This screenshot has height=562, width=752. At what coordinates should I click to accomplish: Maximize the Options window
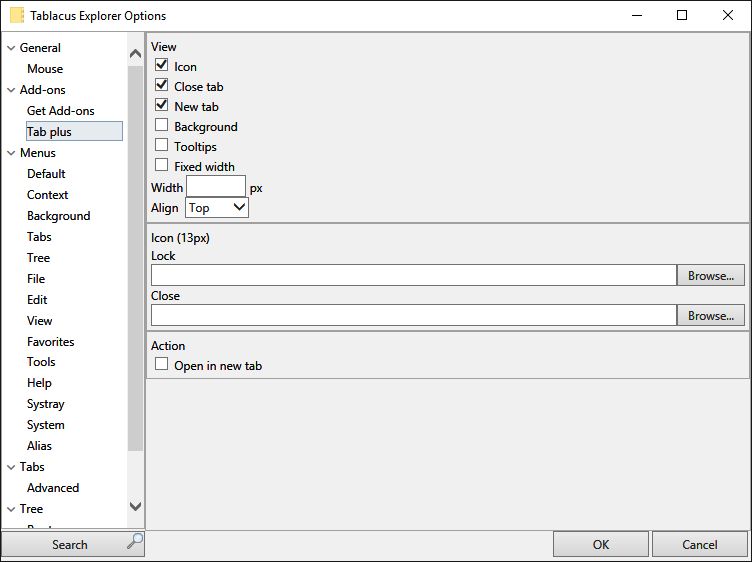[x=682, y=15]
